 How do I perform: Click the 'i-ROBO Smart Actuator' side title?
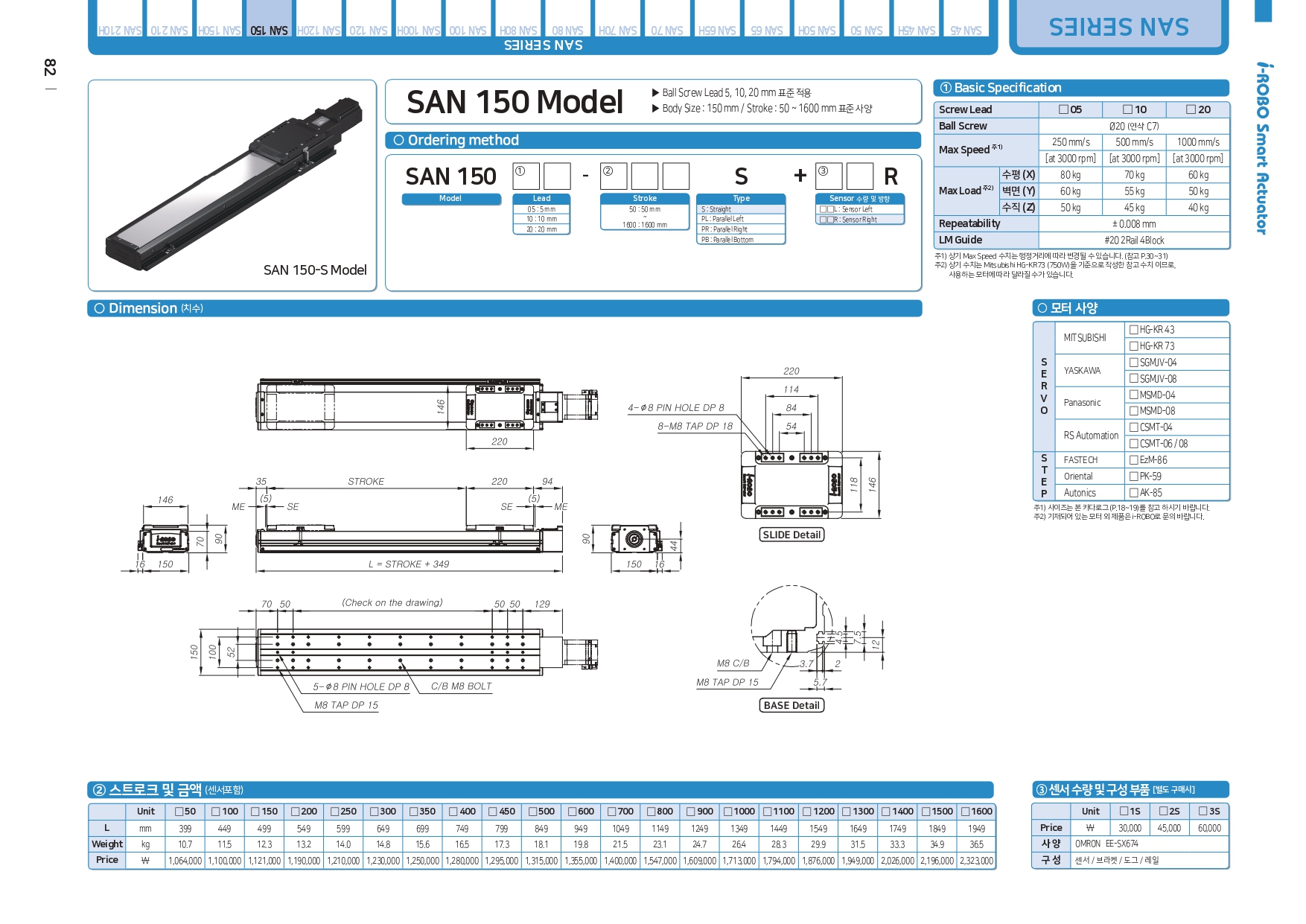1262,148
